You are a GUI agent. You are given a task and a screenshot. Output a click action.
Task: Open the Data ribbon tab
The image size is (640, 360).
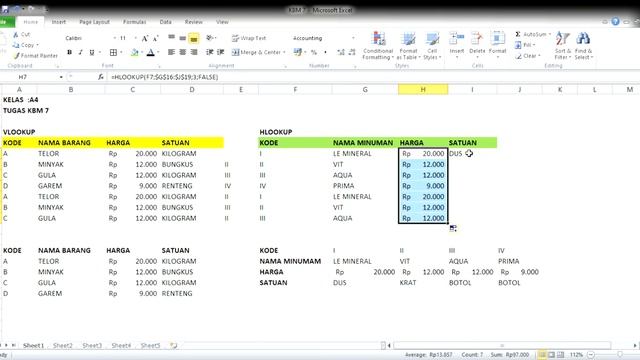coord(165,22)
